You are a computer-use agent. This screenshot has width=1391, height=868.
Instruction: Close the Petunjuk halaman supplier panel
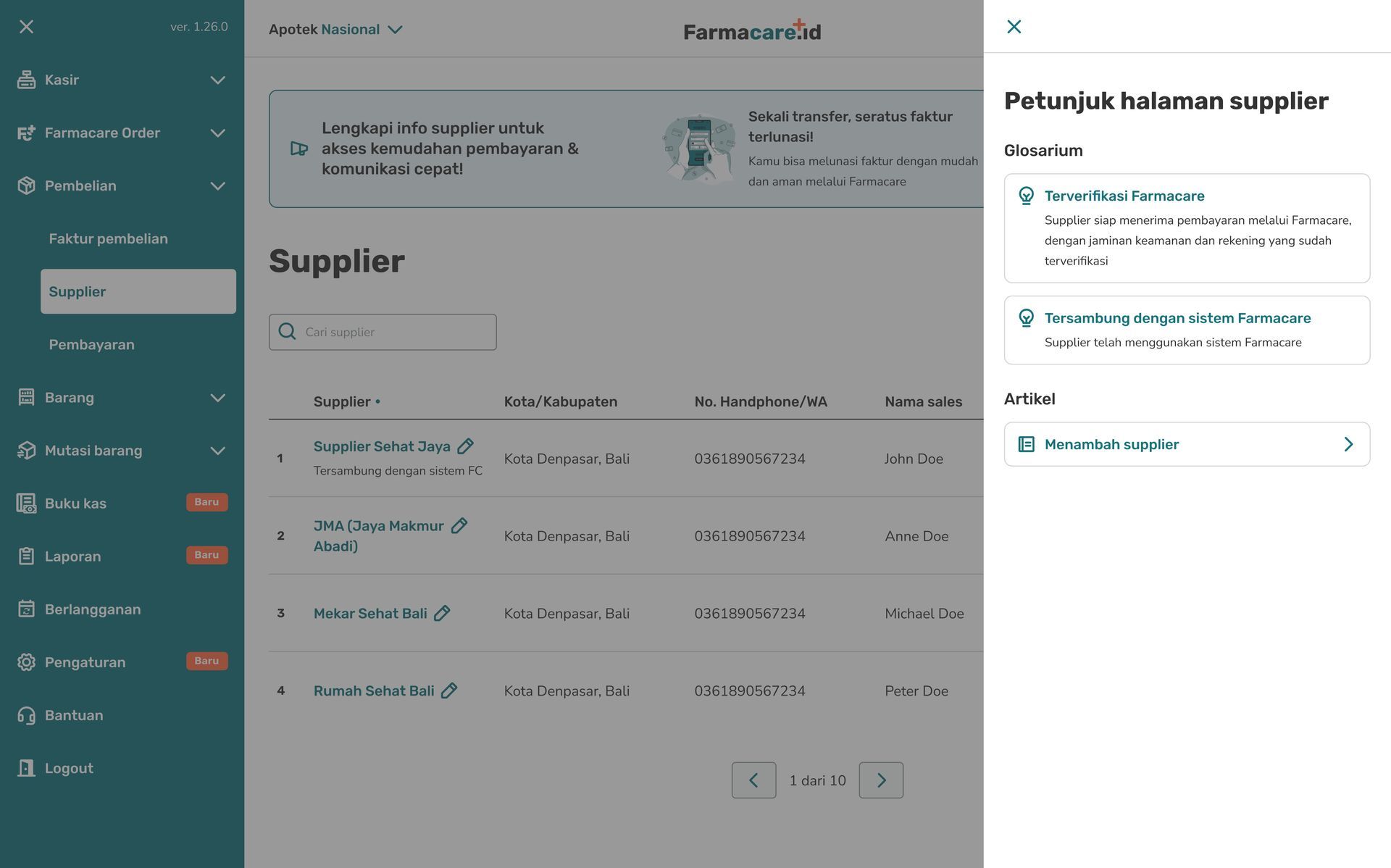click(1014, 27)
